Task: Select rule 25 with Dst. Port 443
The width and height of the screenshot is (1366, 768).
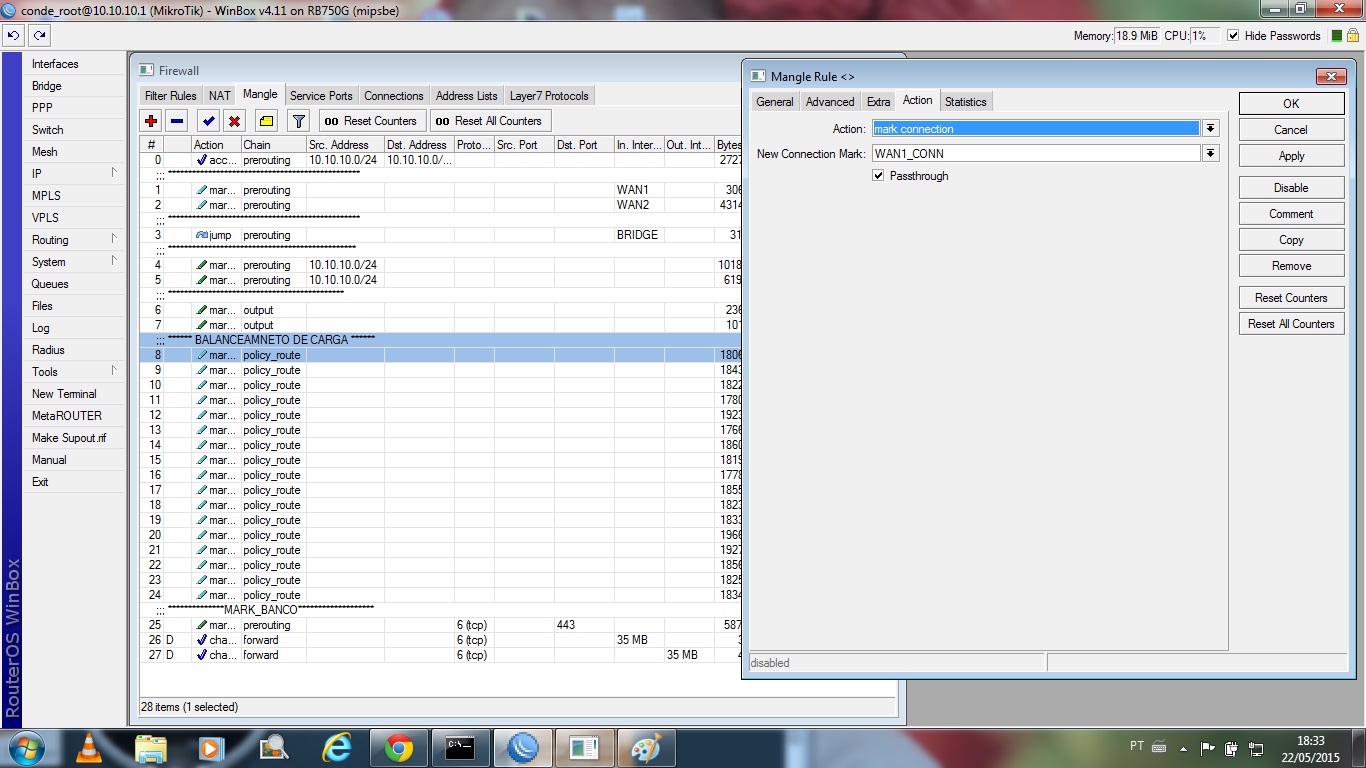Action: pos(440,625)
